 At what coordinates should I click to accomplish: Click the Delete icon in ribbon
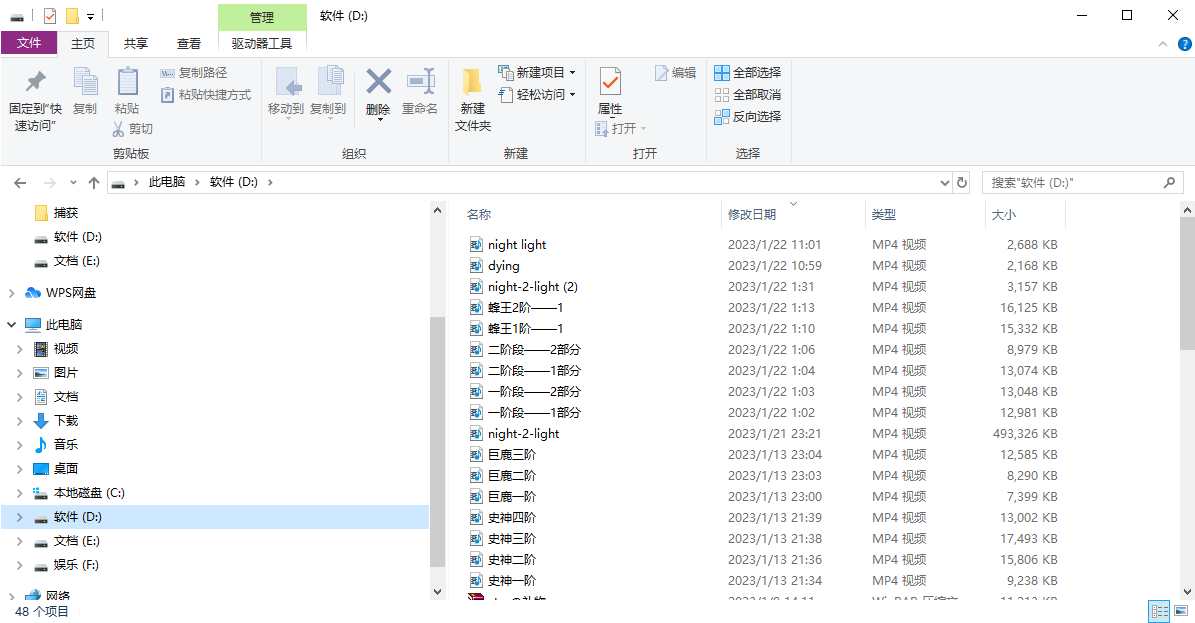[x=378, y=83]
